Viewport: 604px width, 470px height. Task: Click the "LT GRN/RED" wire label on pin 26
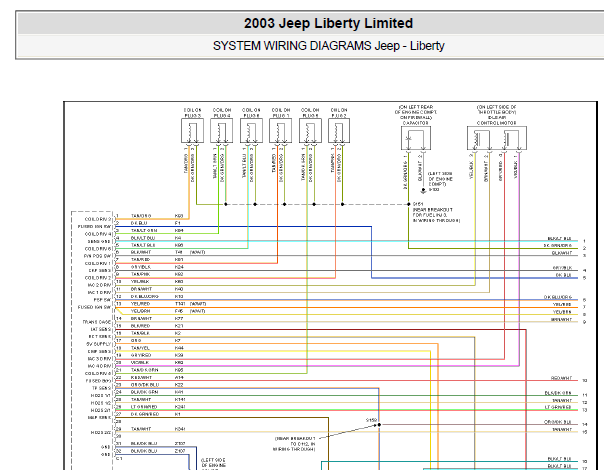pos(144,407)
